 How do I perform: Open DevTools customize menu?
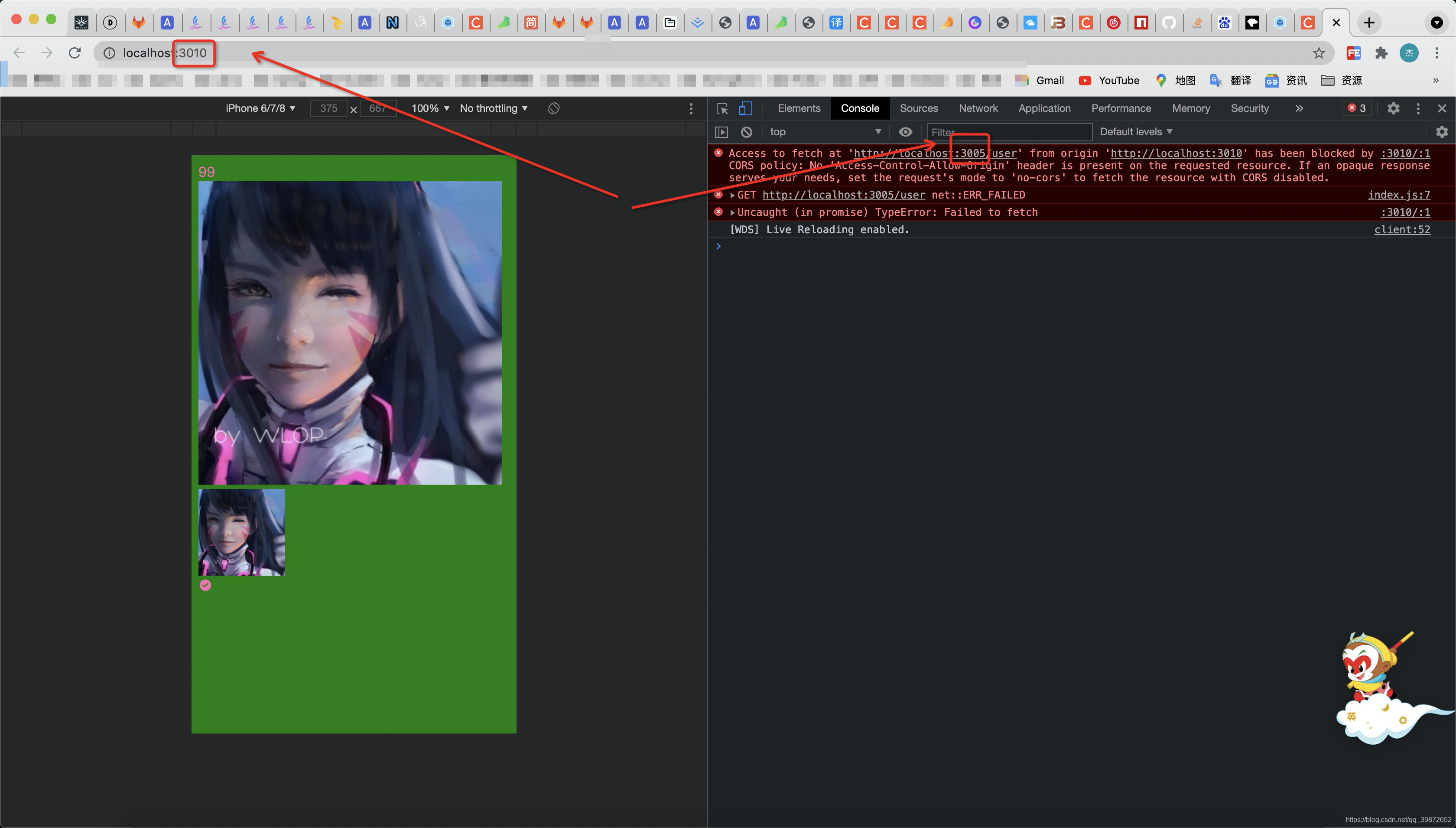[1418, 108]
